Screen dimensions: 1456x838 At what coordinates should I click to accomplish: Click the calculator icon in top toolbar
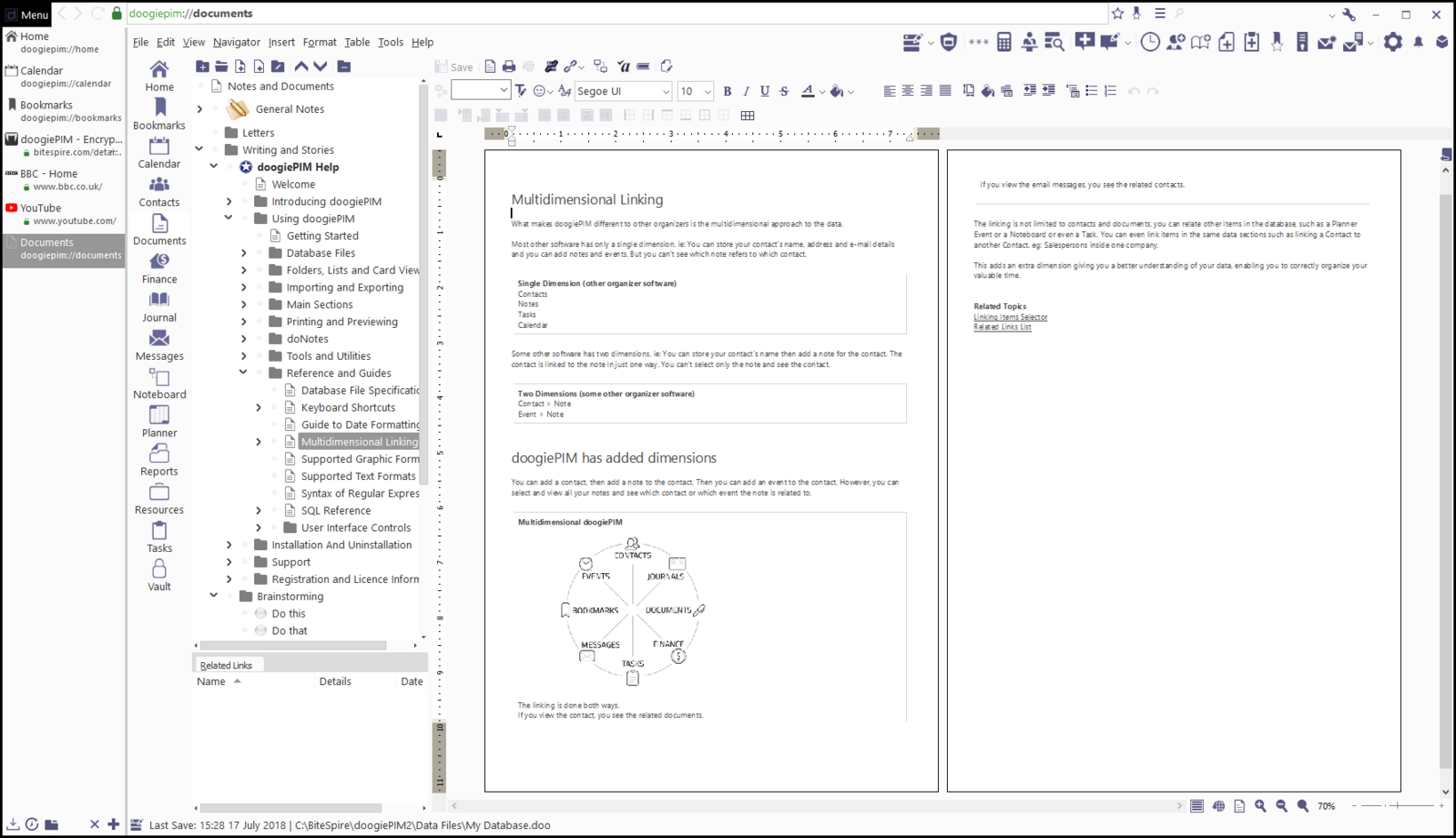coord(1003,42)
